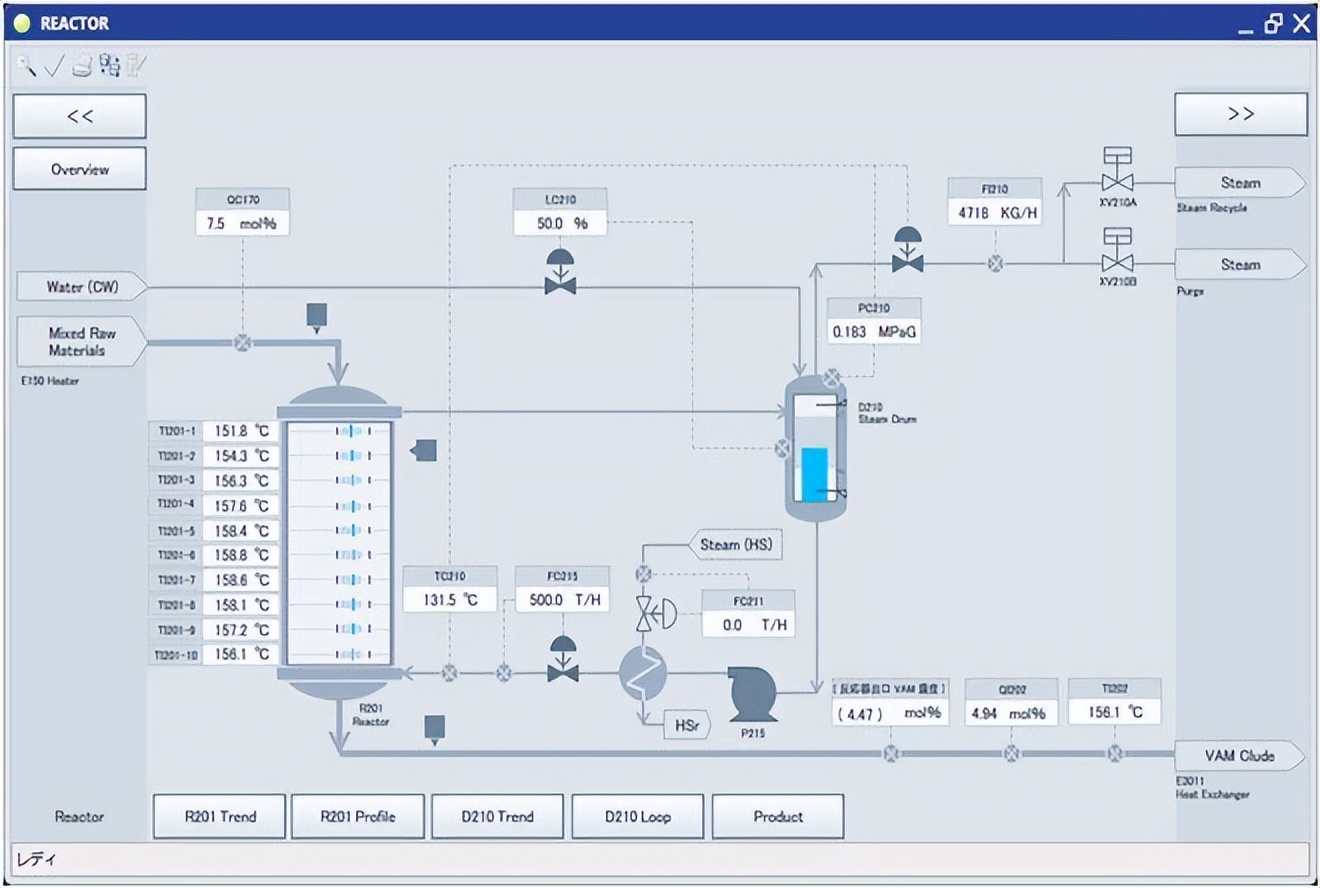Image resolution: width=1320 pixels, height=888 pixels.
Task: Click the checkmark acknowledge toolbar icon
Action: tap(54, 66)
